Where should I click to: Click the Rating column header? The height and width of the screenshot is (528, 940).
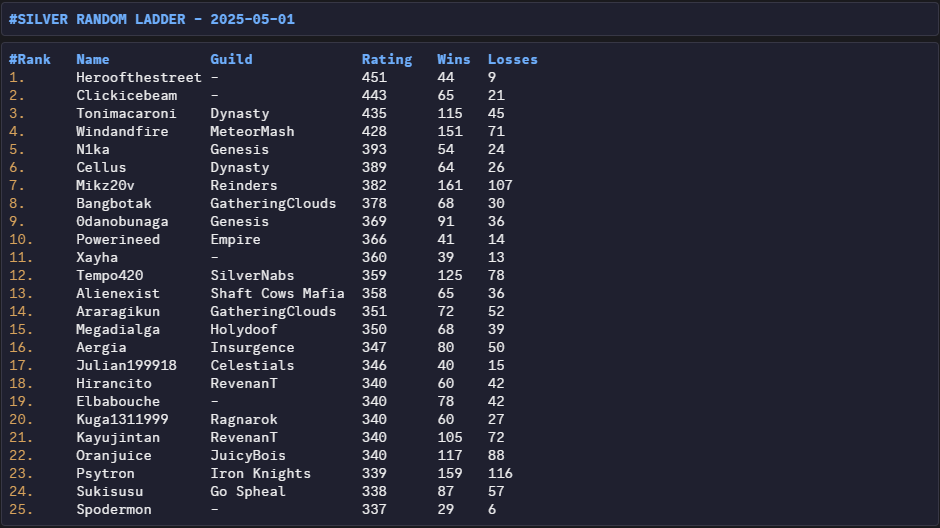click(x=387, y=59)
